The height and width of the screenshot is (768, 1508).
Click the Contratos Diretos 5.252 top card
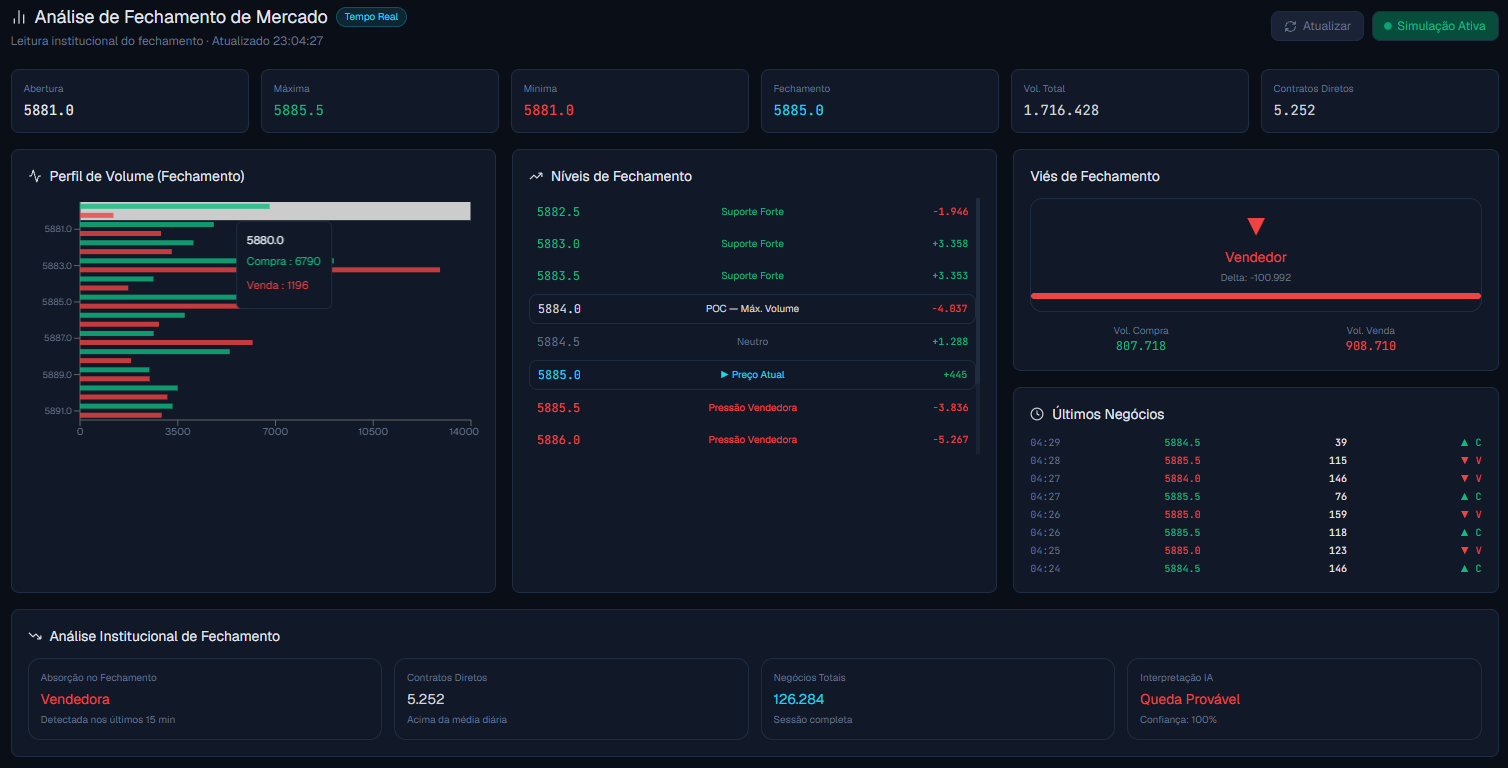1380,101
